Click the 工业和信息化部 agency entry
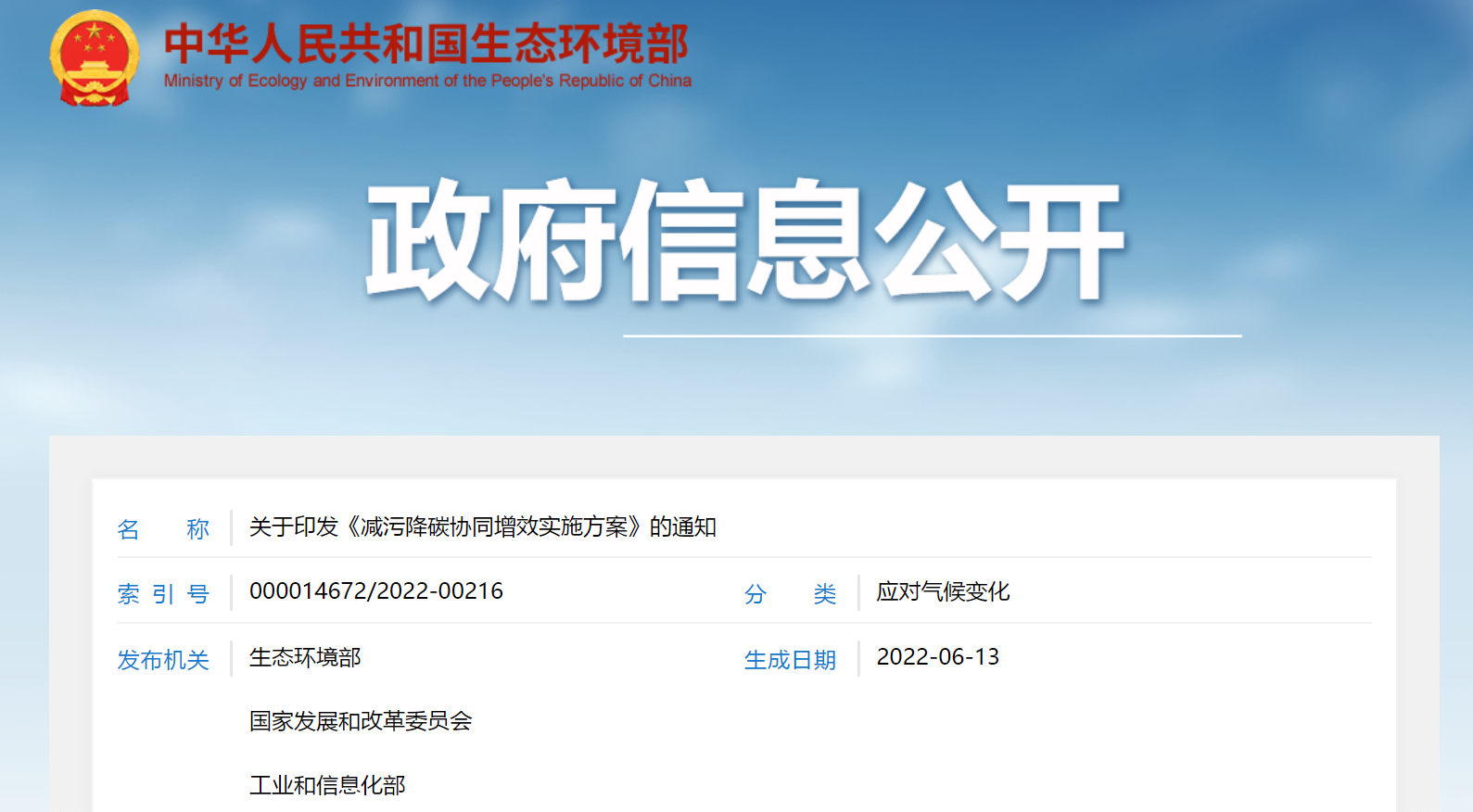Viewport: 1473px width, 812px height. click(327, 786)
